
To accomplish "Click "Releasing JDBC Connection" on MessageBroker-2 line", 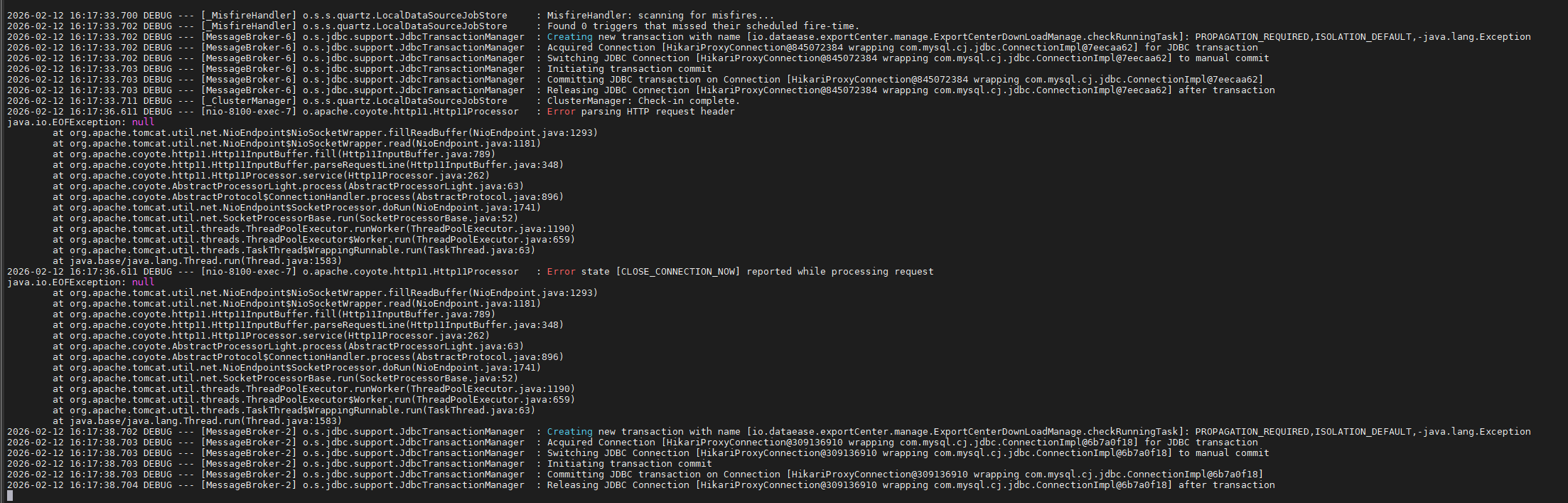I will pos(618,485).
